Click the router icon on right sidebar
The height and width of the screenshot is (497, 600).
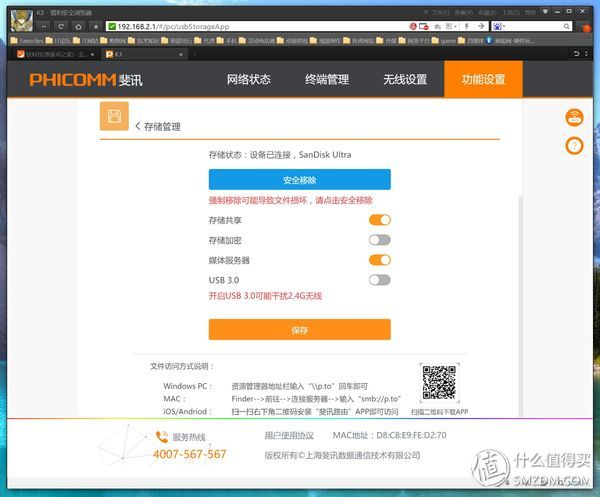pyautogui.click(x=574, y=117)
